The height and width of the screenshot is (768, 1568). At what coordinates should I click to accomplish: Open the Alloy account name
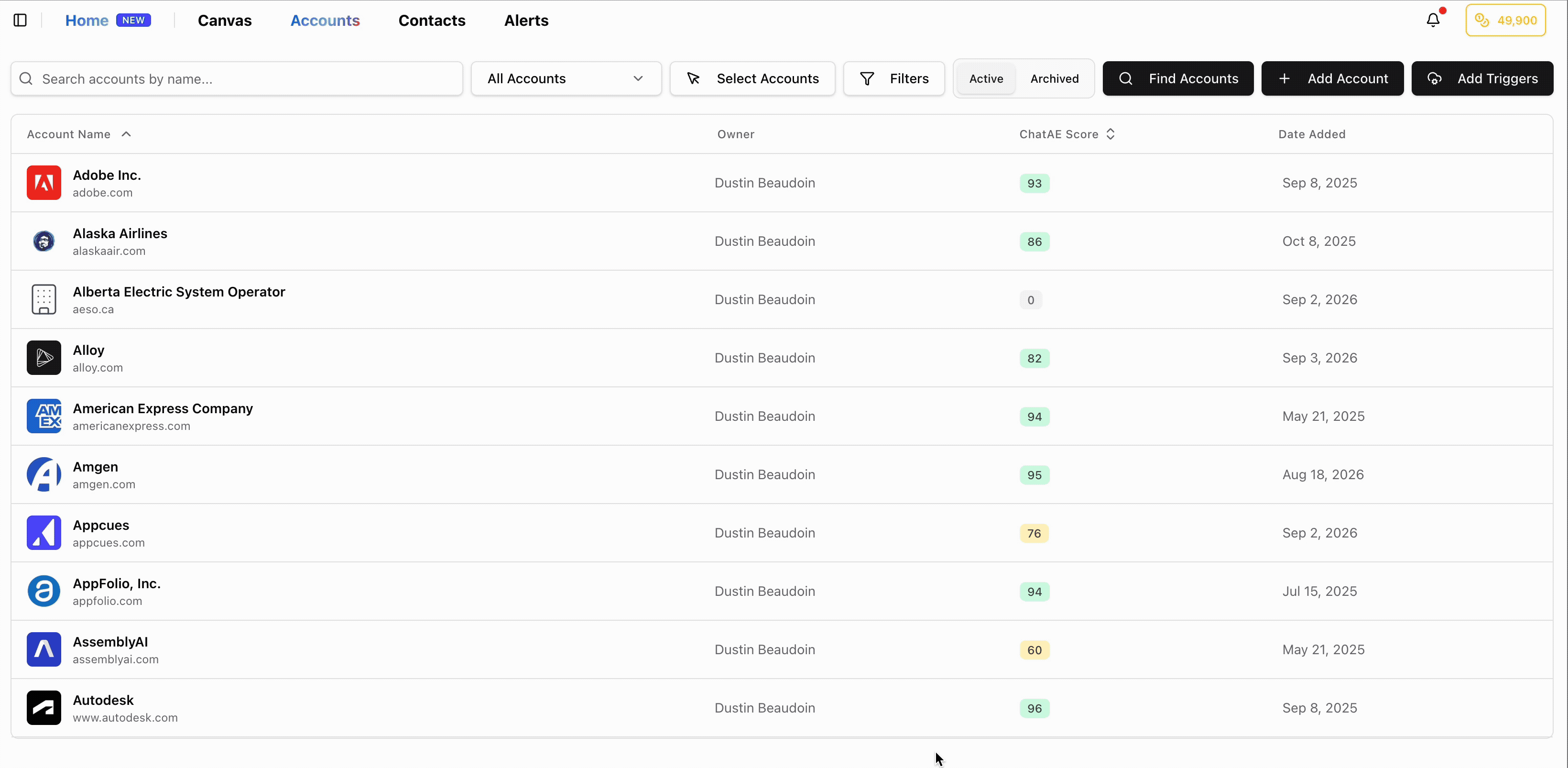coord(88,350)
